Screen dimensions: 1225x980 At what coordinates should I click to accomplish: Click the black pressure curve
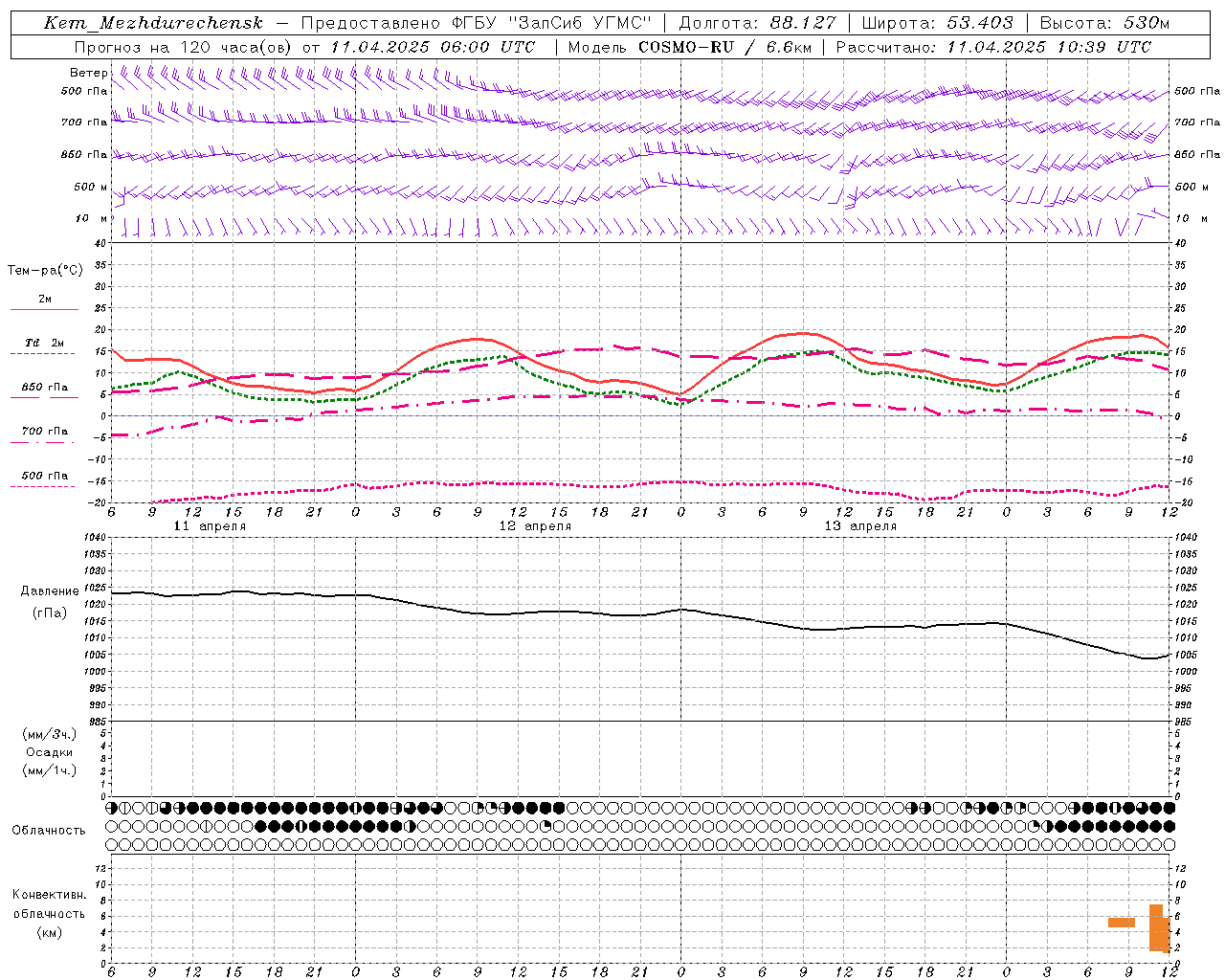click(639, 614)
